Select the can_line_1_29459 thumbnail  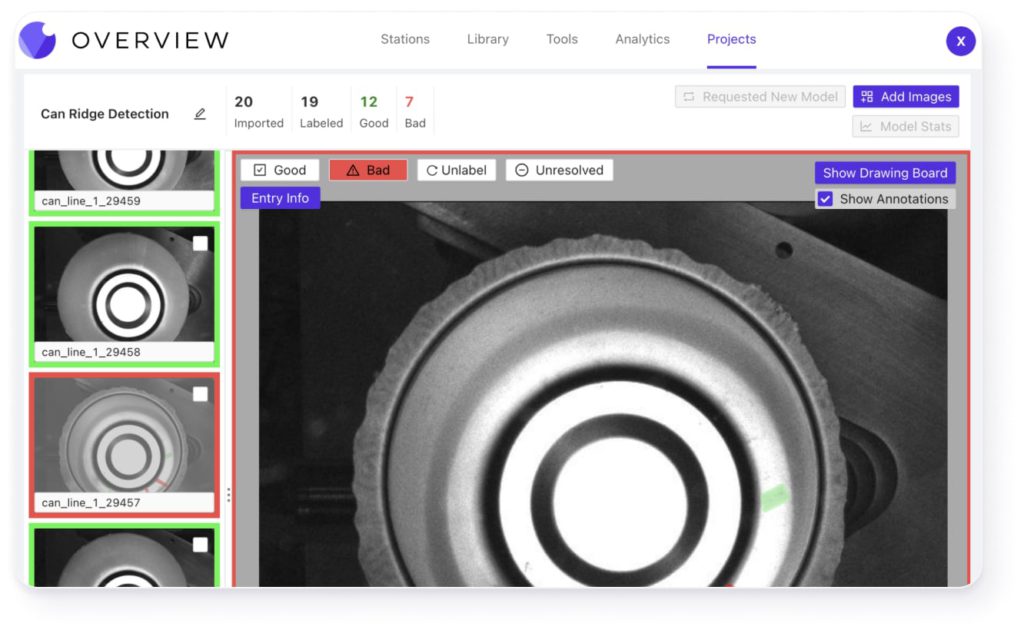pyautogui.click(x=124, y=182)
